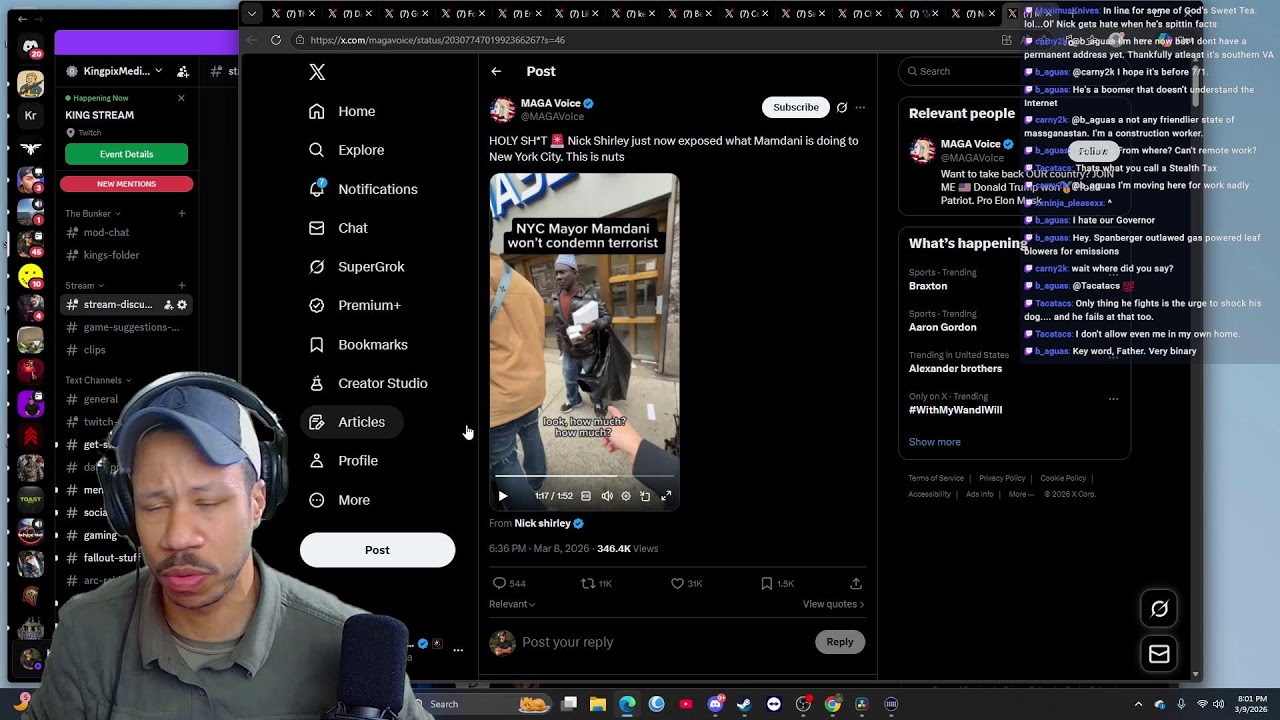Viewport: 1280px width, 720px height.
Task: Click the white Post compose button
Action: coord(377,550)
